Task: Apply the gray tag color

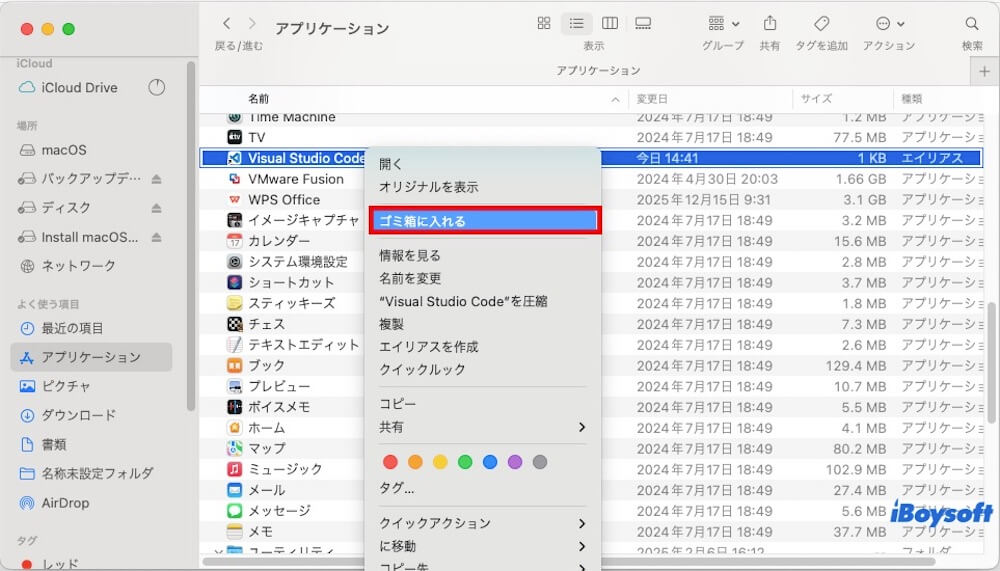Action: click(540, 462)
